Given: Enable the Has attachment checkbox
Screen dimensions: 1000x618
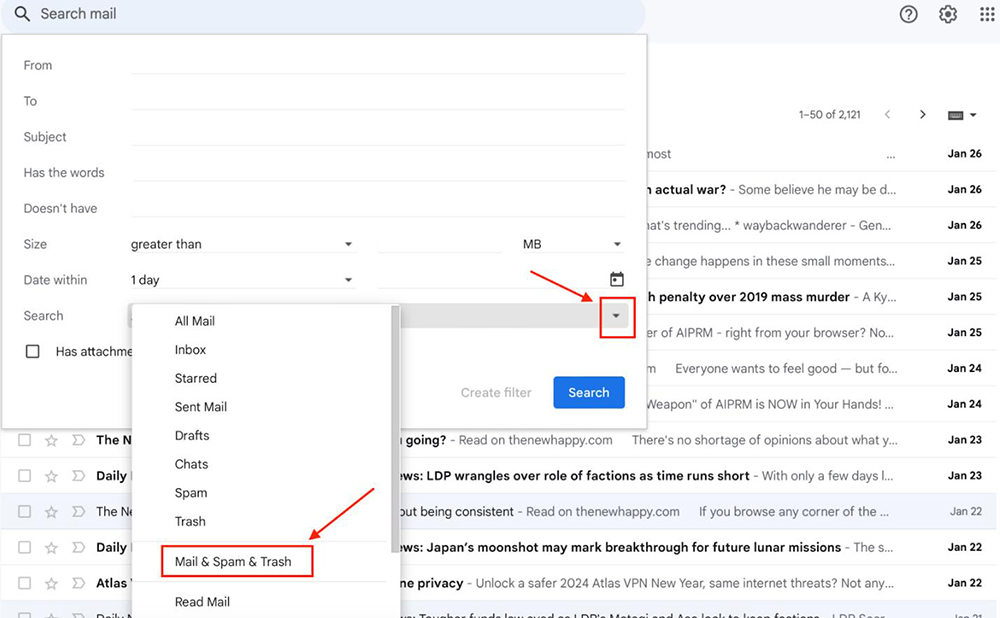Looking at the screenshot, I should click(32, 351).
